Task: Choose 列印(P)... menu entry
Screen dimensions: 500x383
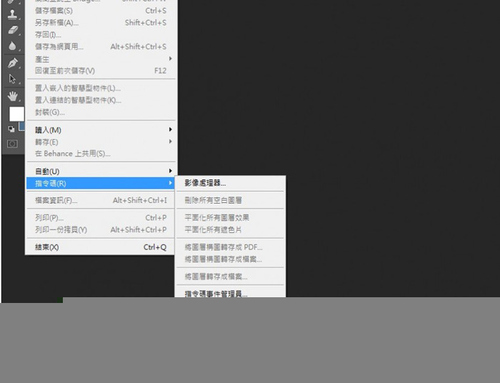Action: coord(101,218)
